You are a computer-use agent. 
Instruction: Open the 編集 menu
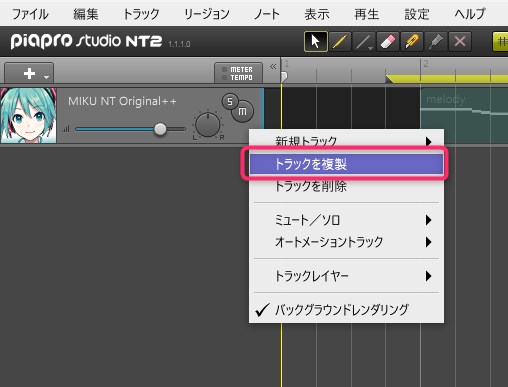[x=86, y=14]
